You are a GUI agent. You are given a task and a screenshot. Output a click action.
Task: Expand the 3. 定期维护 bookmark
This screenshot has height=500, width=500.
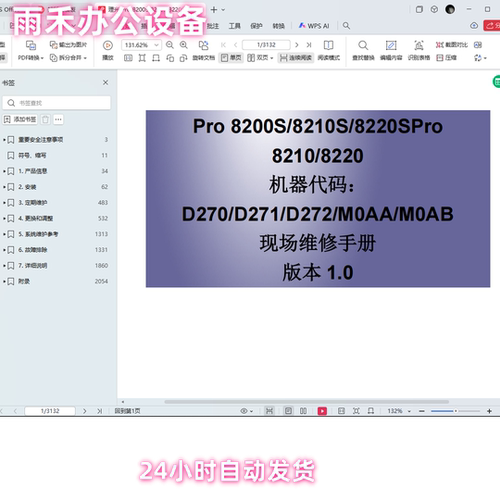[4, 203]
